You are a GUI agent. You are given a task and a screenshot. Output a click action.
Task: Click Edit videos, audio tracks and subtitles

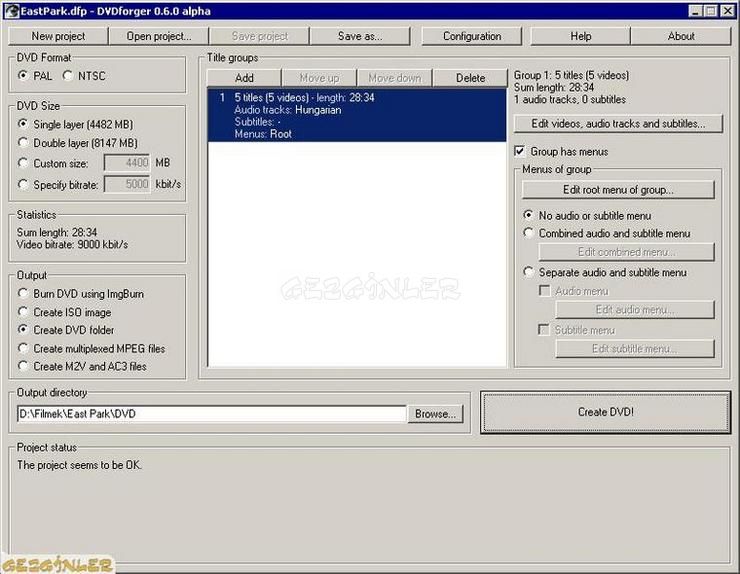tap(618, 124)
